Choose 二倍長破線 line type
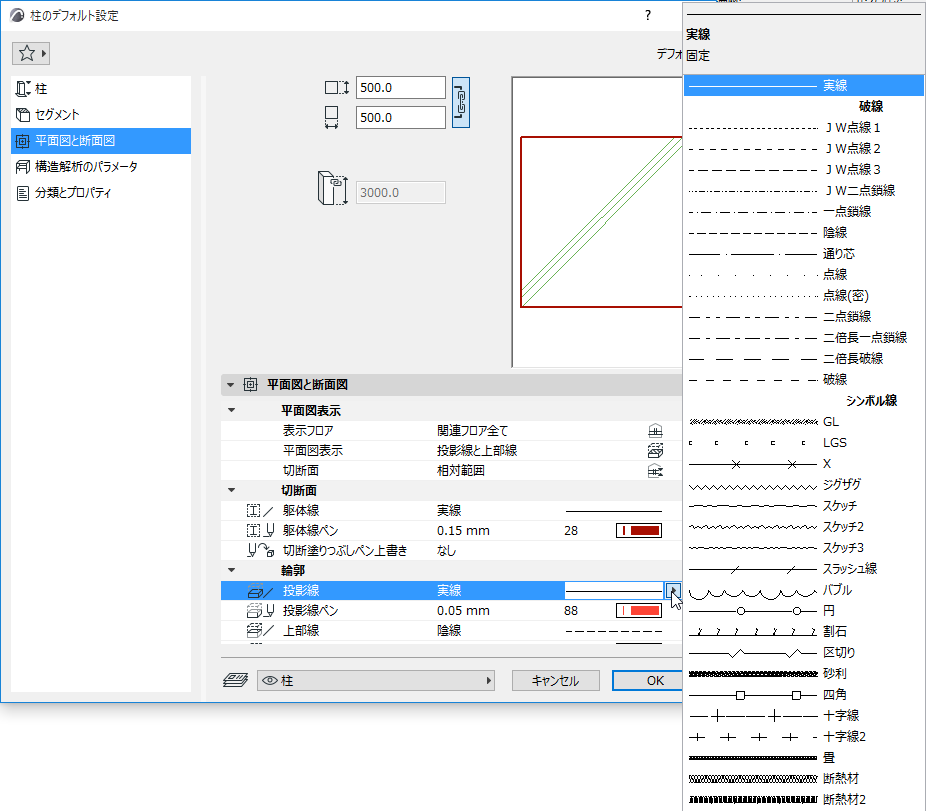 click(x=803, y=359)
